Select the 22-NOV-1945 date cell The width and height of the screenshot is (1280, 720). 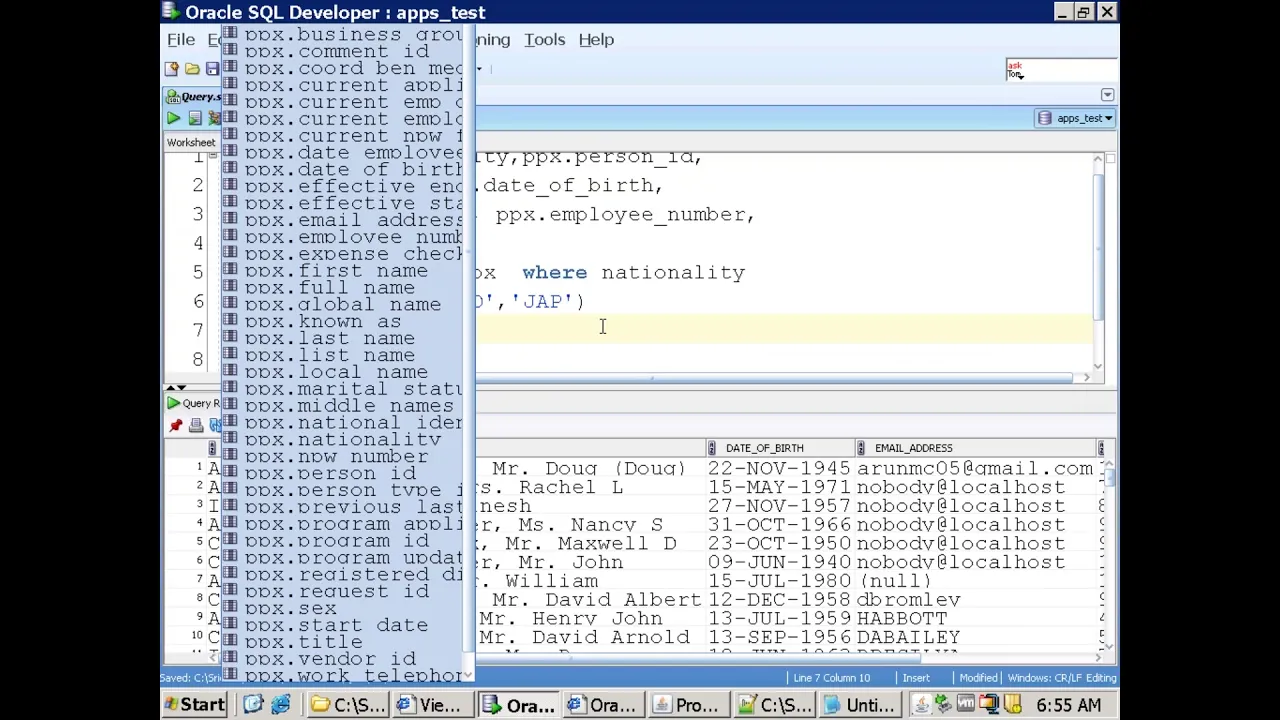[x=779, y=469]
